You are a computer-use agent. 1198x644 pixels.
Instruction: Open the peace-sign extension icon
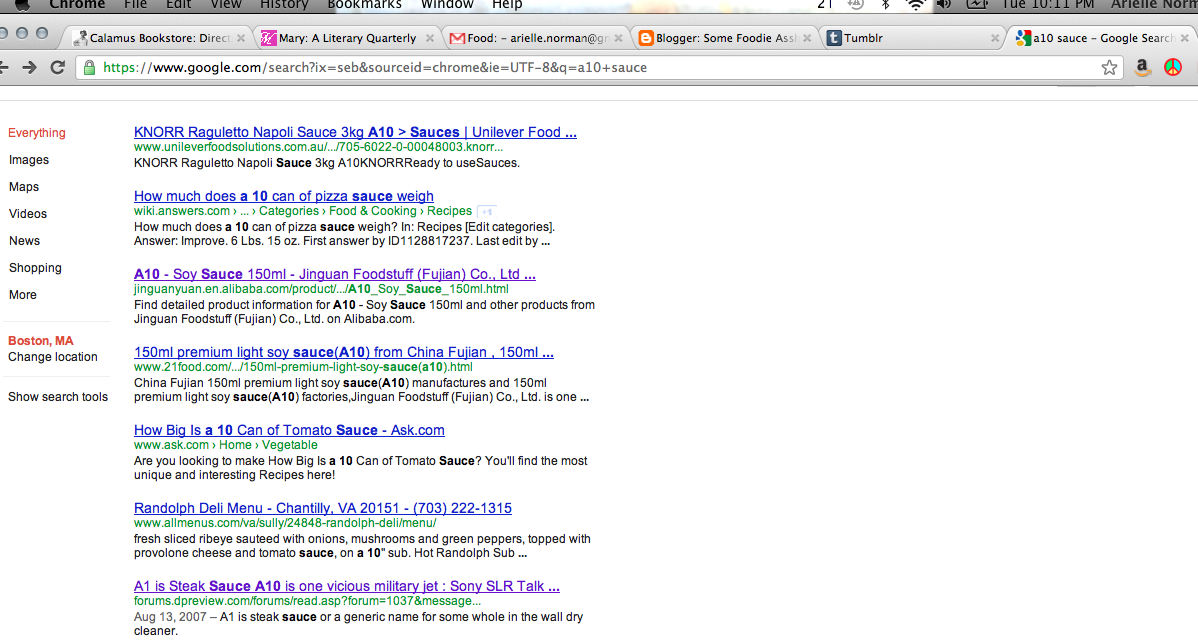click(1173, 67)
